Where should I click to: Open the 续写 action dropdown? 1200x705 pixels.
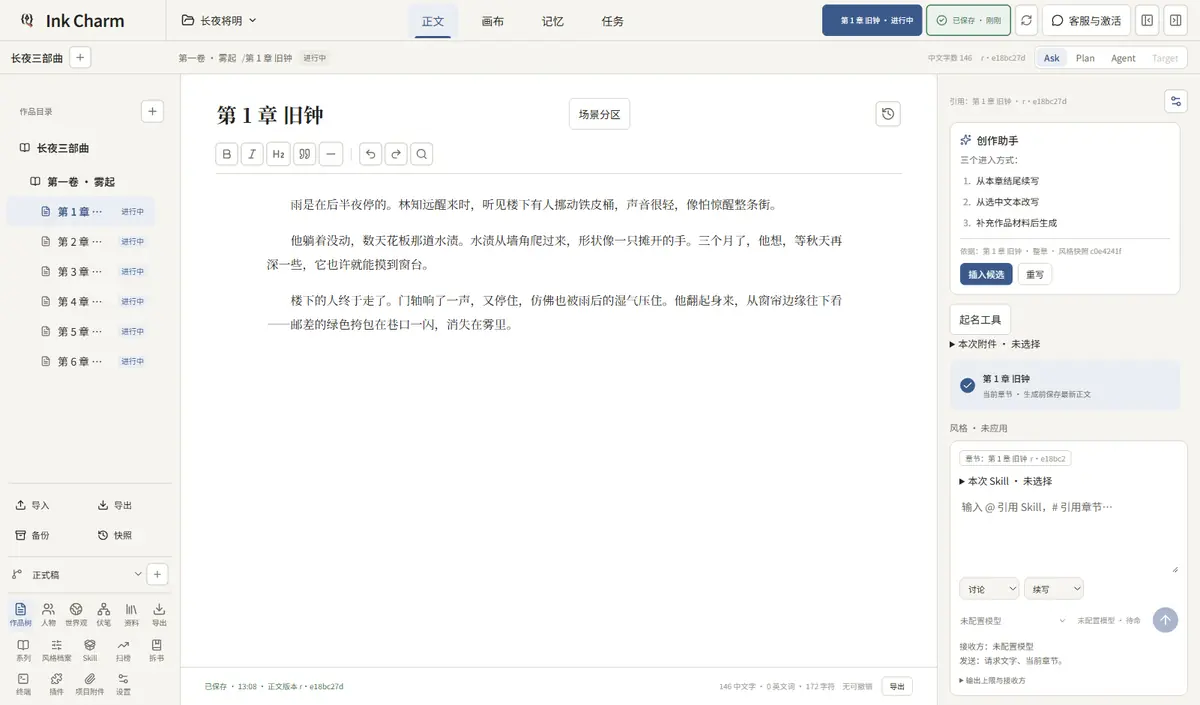point(1054,589)
